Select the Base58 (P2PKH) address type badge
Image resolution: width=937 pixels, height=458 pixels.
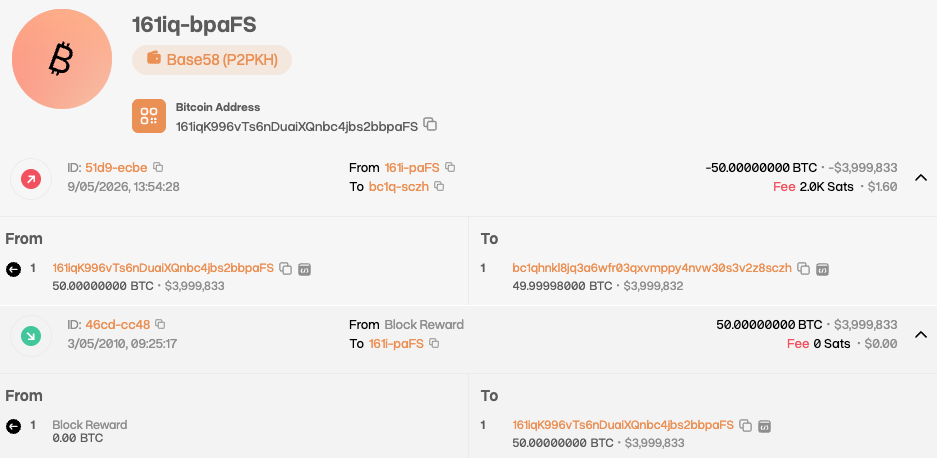click(x=212, y=60)
